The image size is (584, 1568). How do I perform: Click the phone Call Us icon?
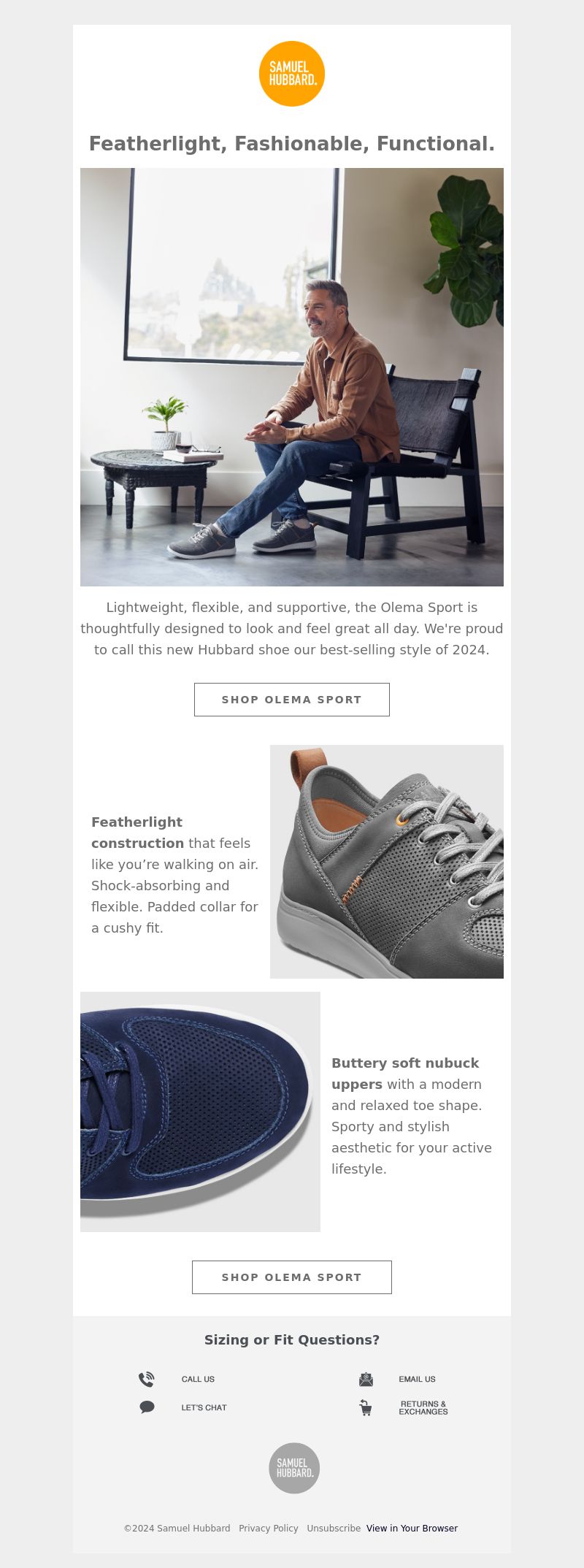pyautogui.click(x=147, y=1379)
